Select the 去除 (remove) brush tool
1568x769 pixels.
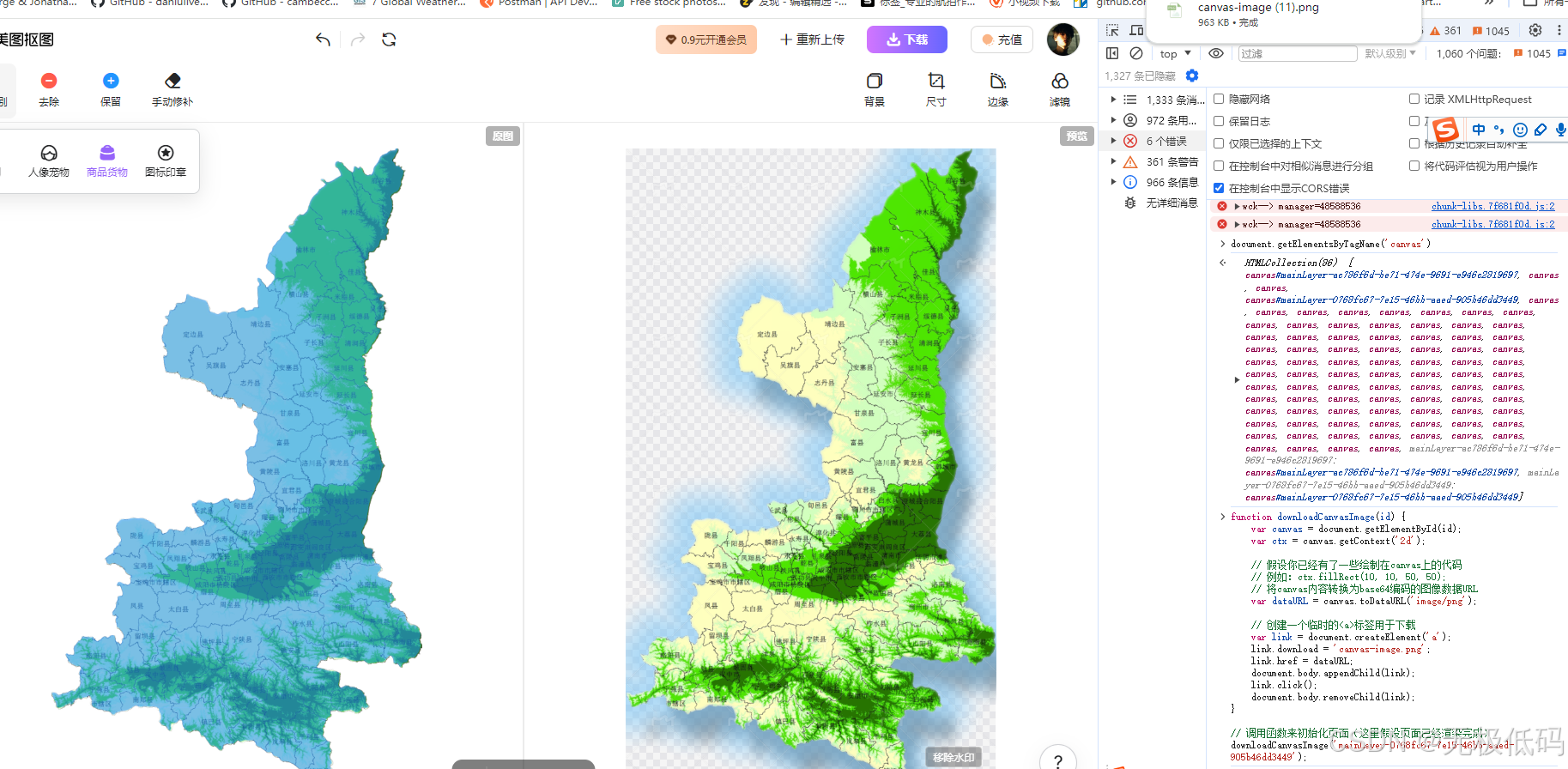pyautogui.click(x=49, y=89)
